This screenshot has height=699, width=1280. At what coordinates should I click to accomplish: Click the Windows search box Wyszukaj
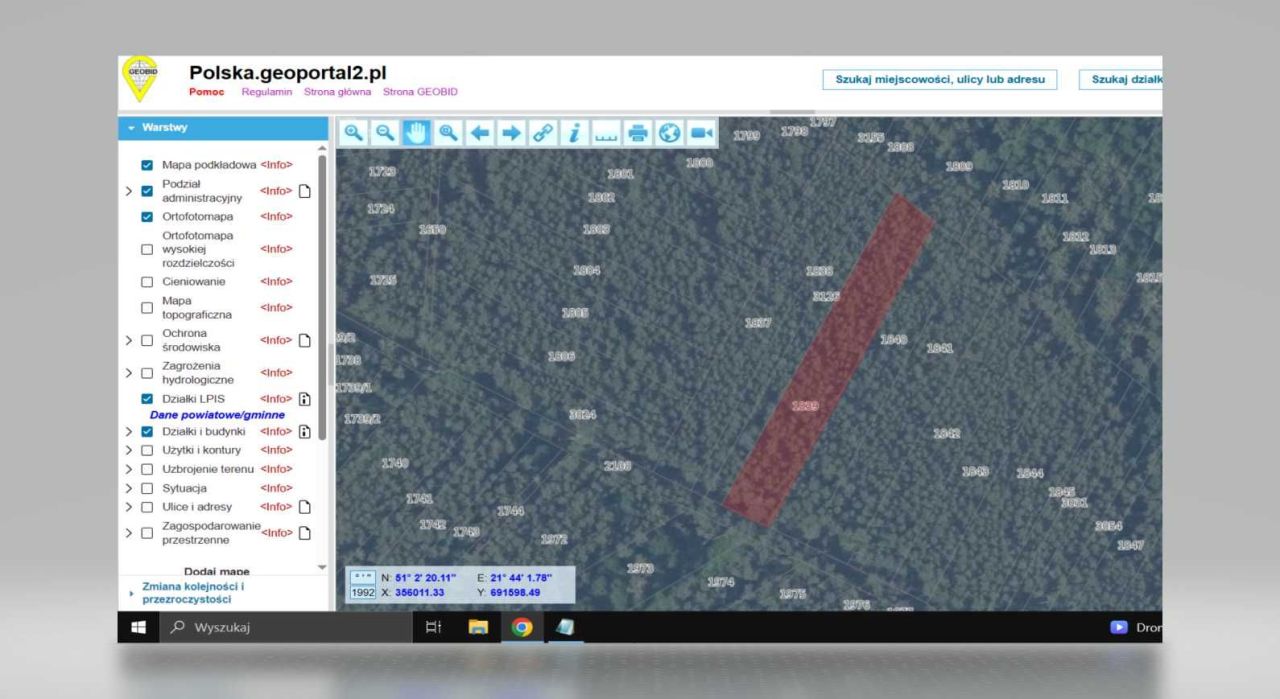285,627
